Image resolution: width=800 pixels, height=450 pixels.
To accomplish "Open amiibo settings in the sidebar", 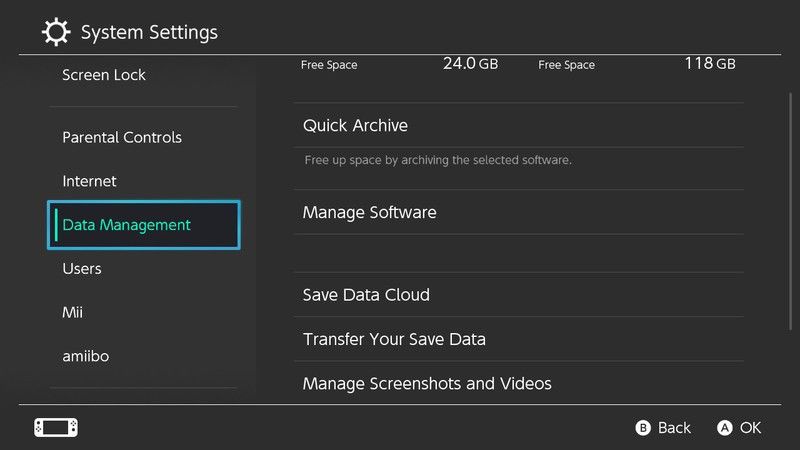I will (x=86, y=357).
